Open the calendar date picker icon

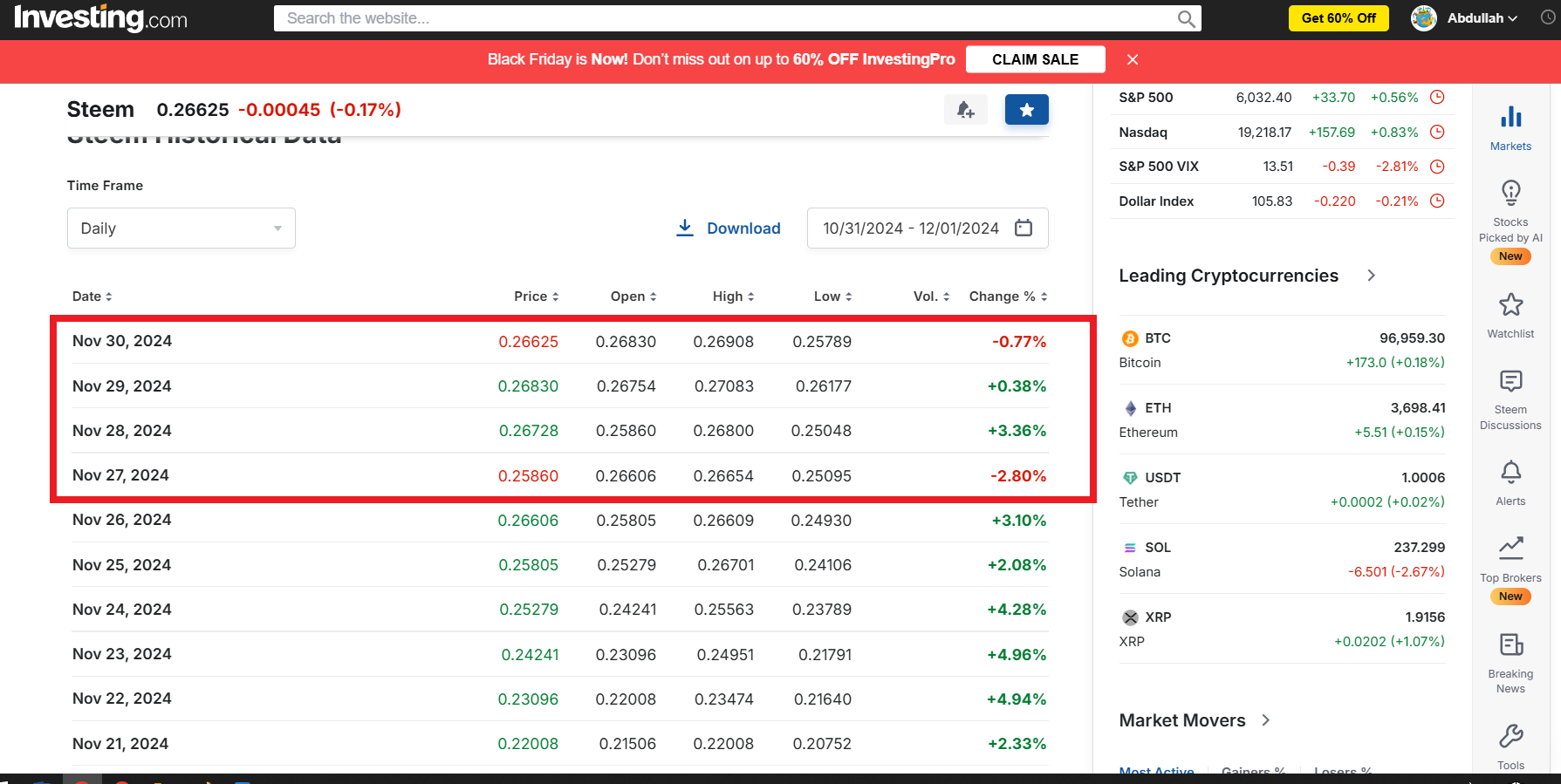pyautogui.click(x=1024, y=228)
